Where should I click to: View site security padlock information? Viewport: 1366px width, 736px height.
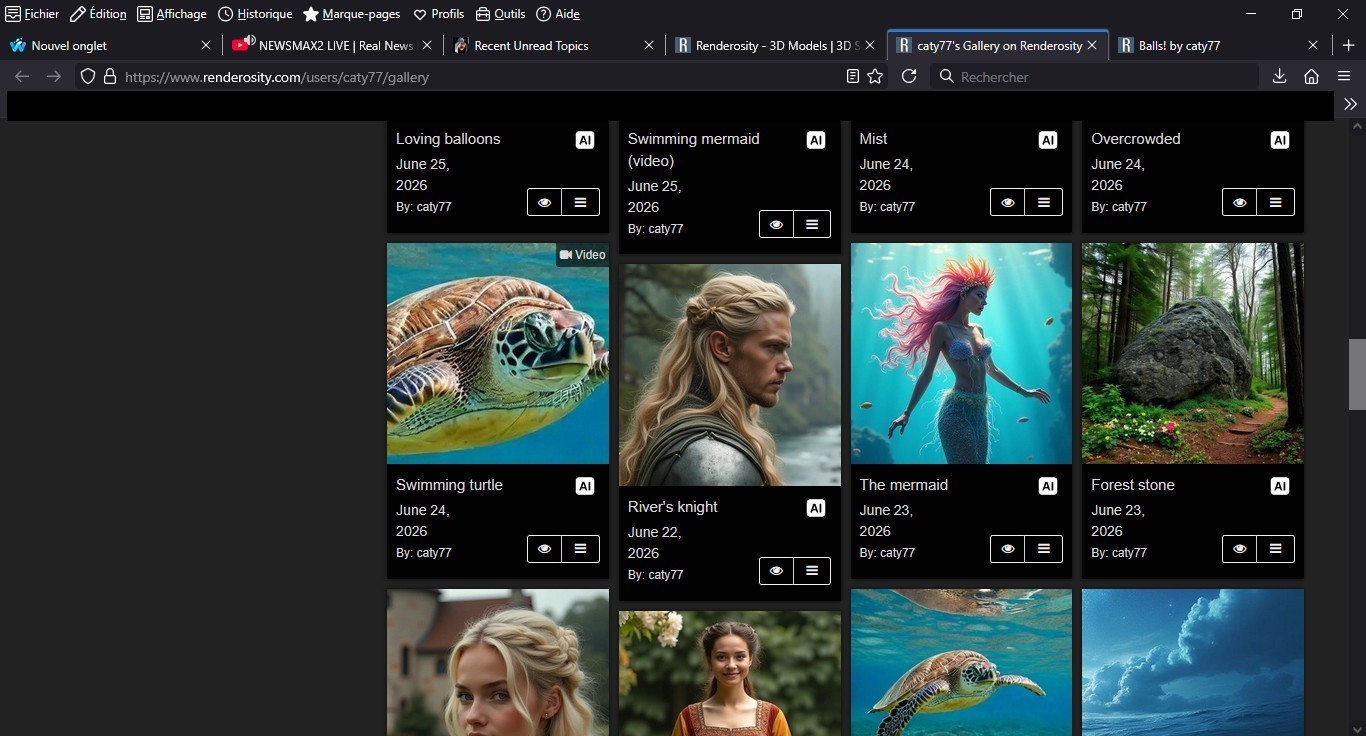tap(110, 76)
